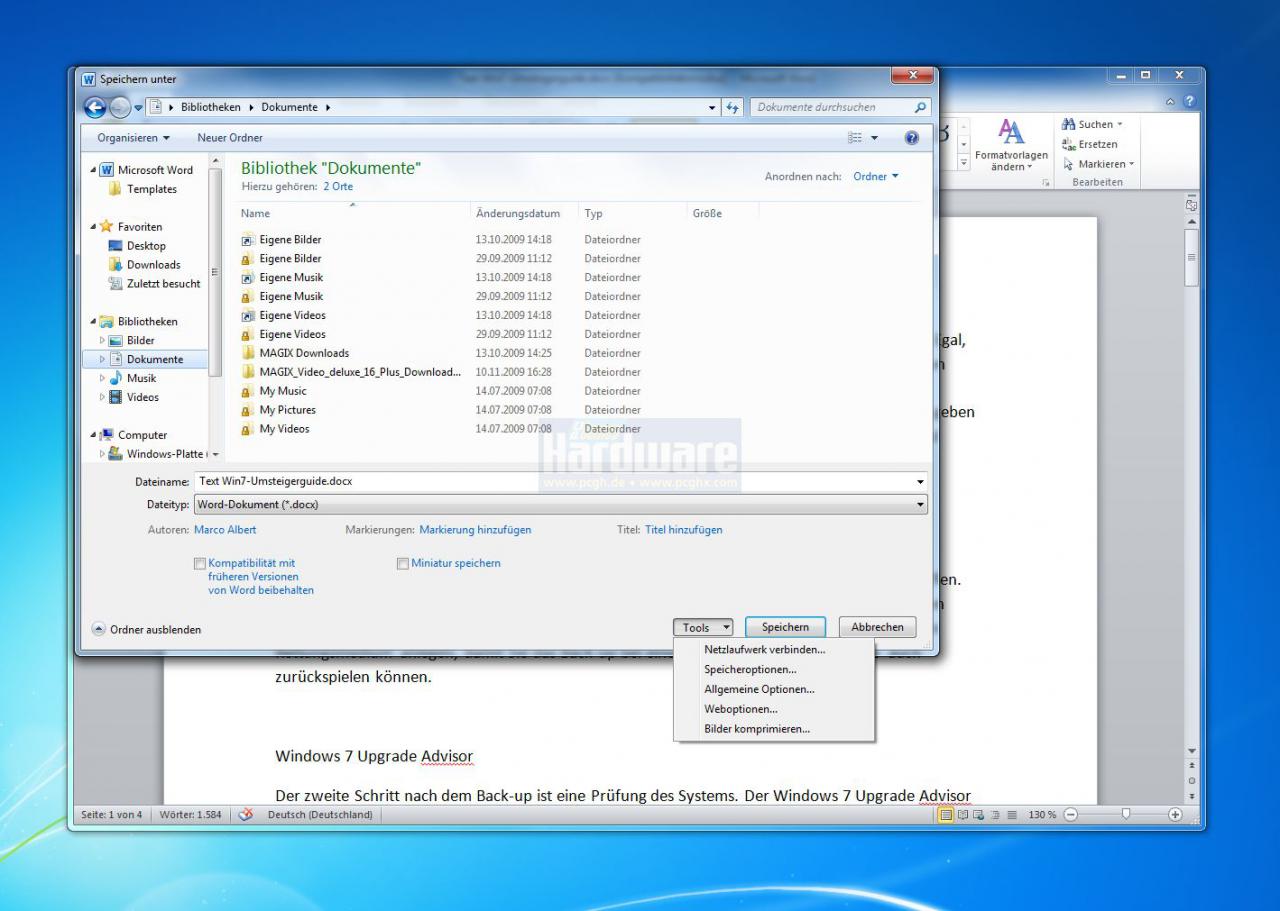The height and width of the screenshot is (911, 1280).
Task: Minimize the Word ribbon with the caret icon
Action: (x=1172, y=101)
